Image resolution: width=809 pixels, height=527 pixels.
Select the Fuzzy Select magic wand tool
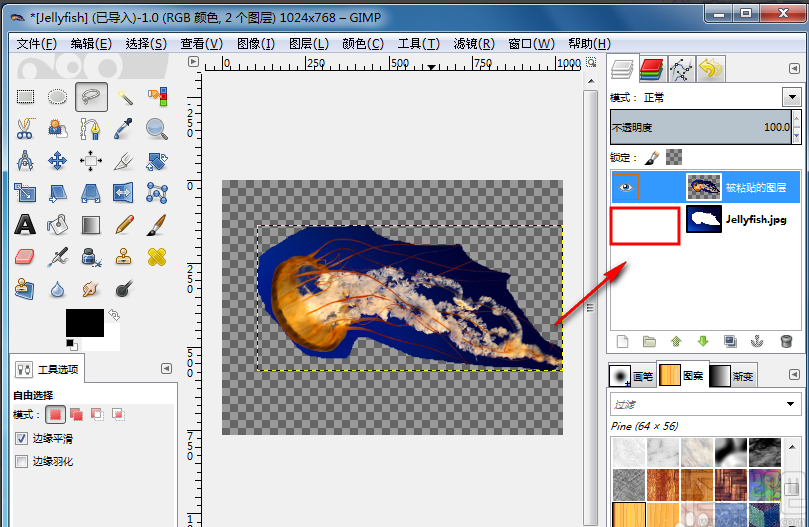point(124,97)
